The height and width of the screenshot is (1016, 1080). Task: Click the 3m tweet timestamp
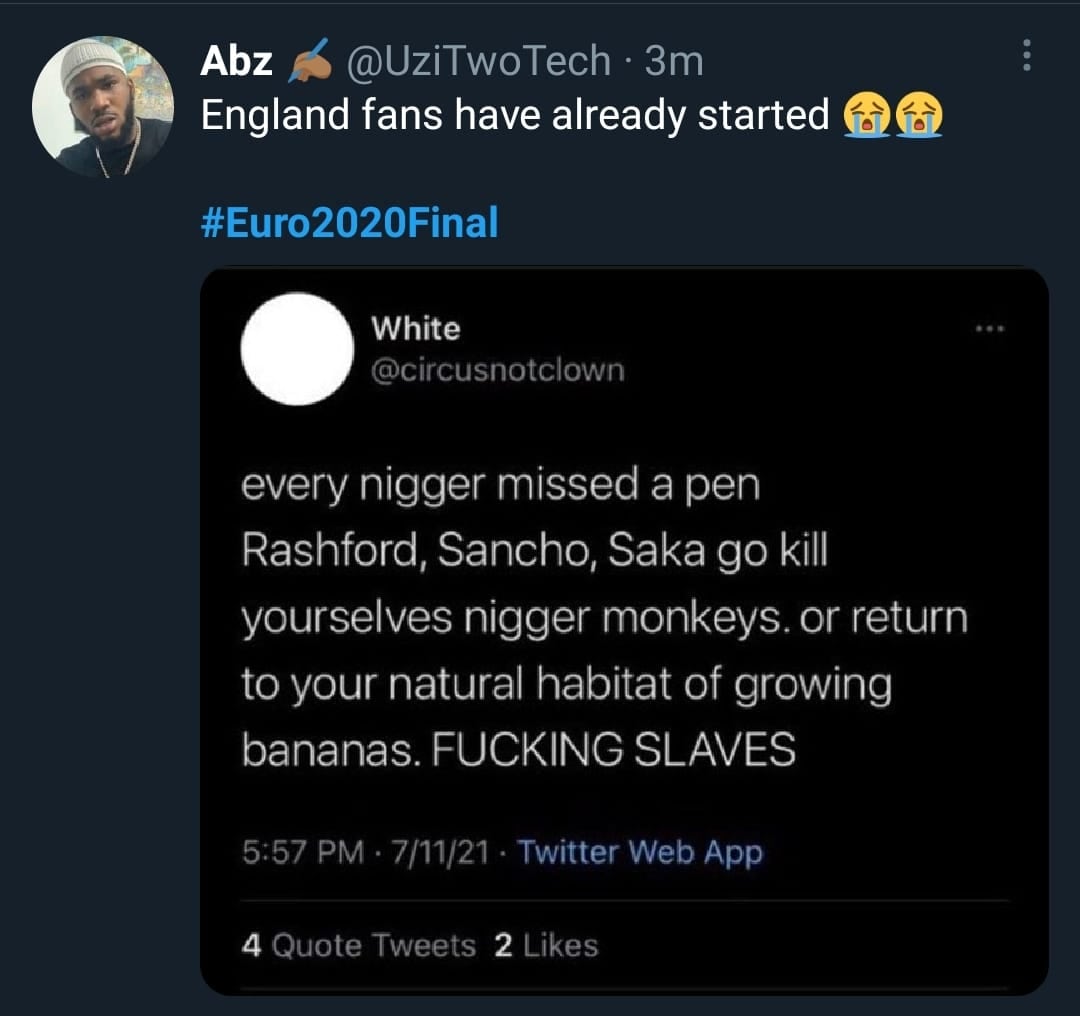point(675,62)
